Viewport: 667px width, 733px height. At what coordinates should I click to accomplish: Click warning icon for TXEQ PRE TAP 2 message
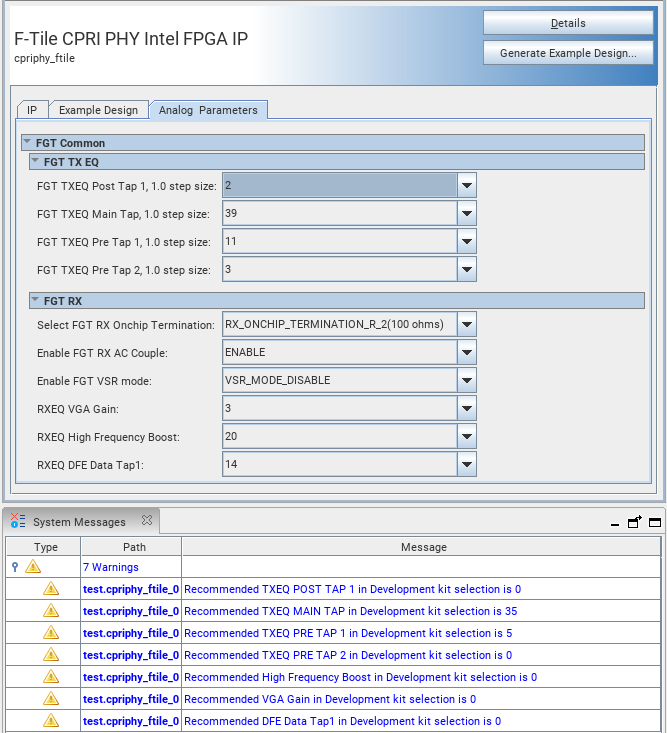[x=51, y=654]
